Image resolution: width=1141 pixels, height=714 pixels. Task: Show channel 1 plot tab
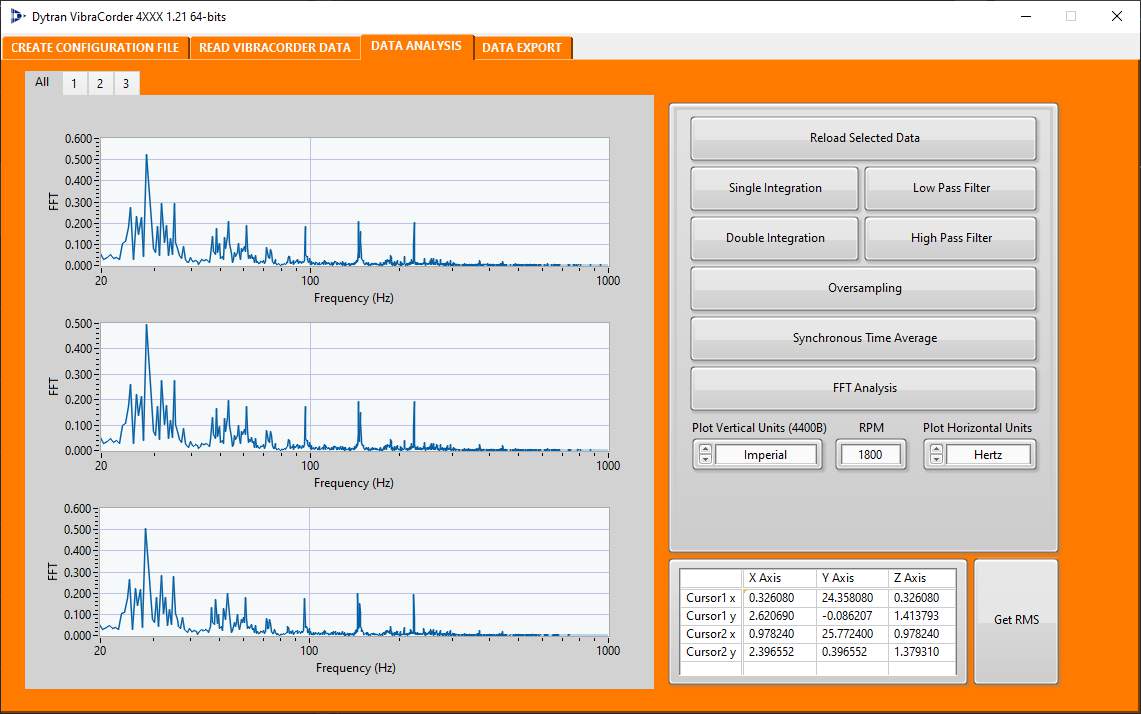coord(74,84)
